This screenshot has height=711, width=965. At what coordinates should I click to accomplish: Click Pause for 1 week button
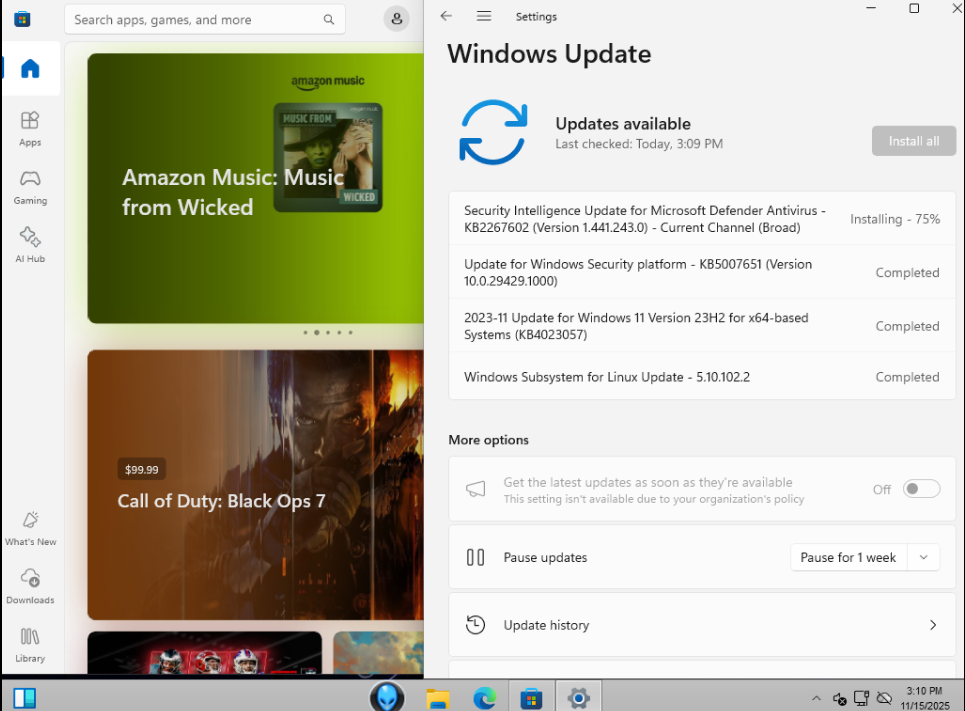[848, 557]
